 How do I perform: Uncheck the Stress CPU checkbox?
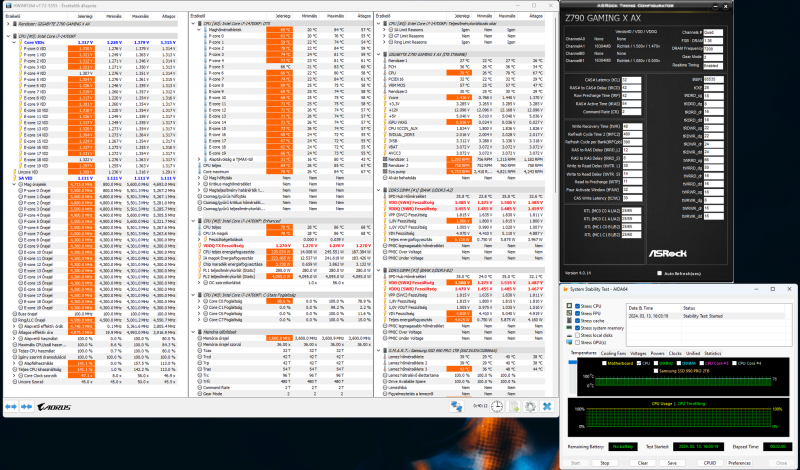point(578,306)
